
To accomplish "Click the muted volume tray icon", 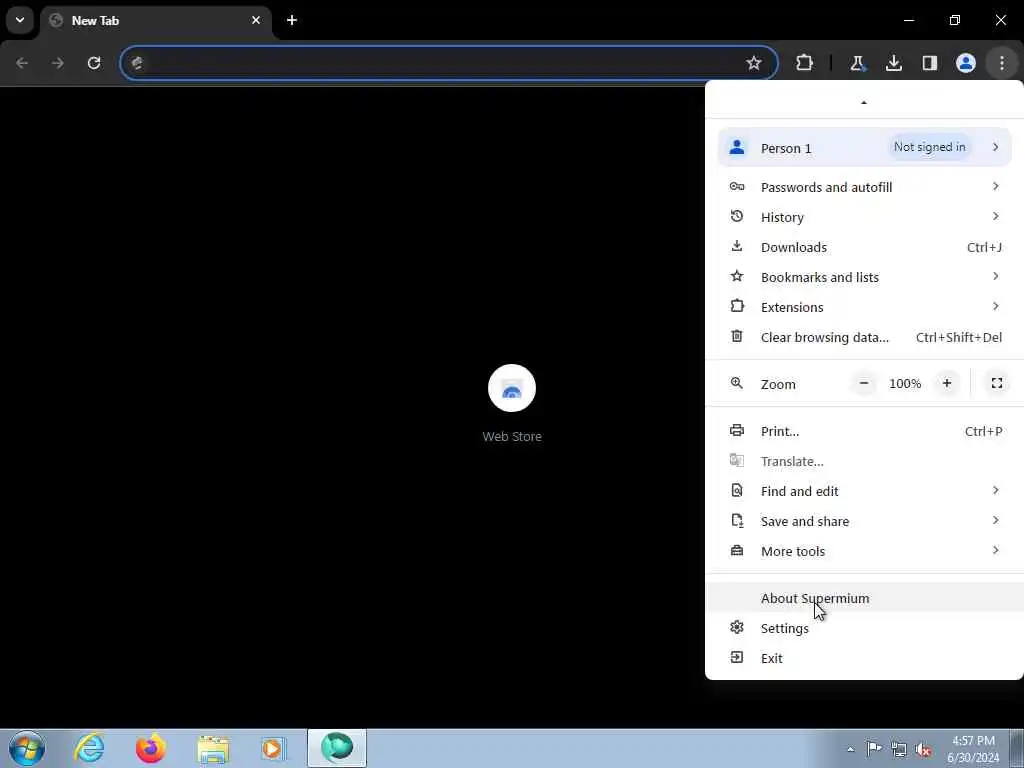I will pyautogui.click(x=923, y=750).
